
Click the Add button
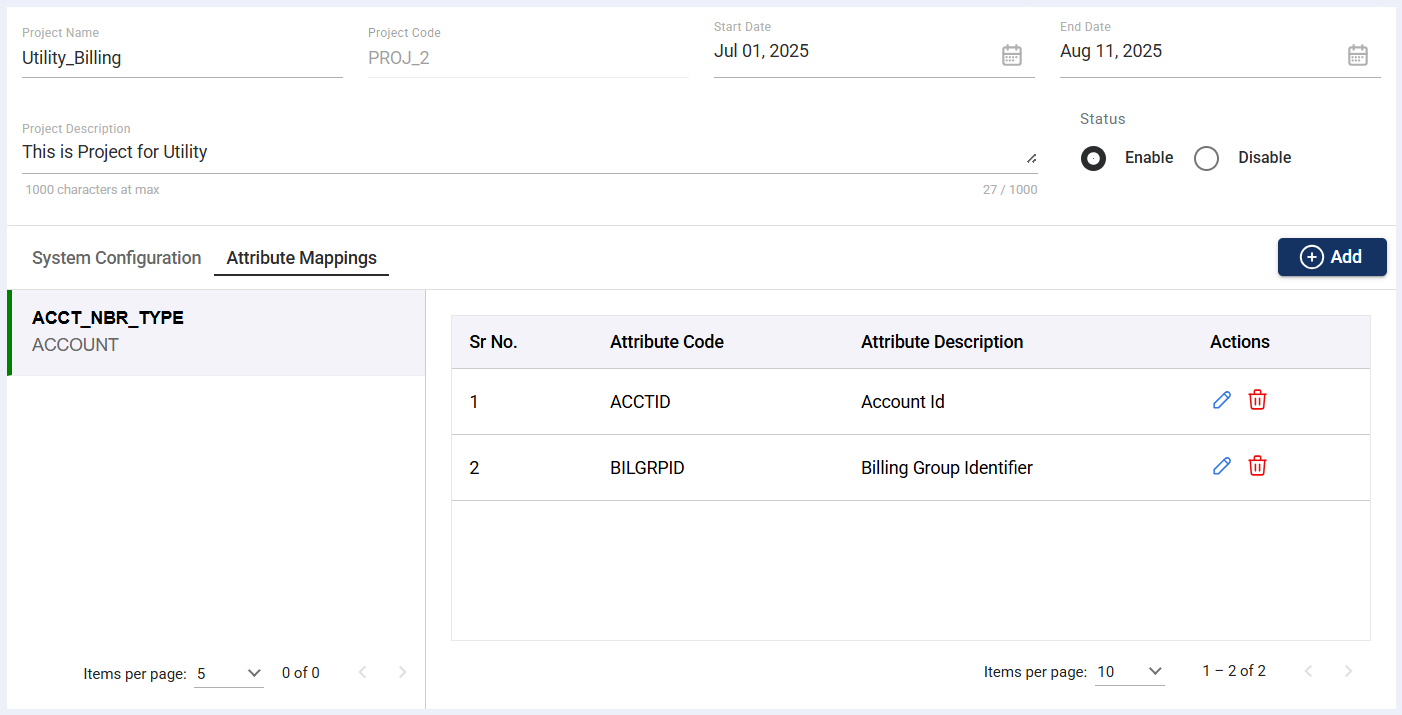pyautogui.click(x=1331, y=257)
